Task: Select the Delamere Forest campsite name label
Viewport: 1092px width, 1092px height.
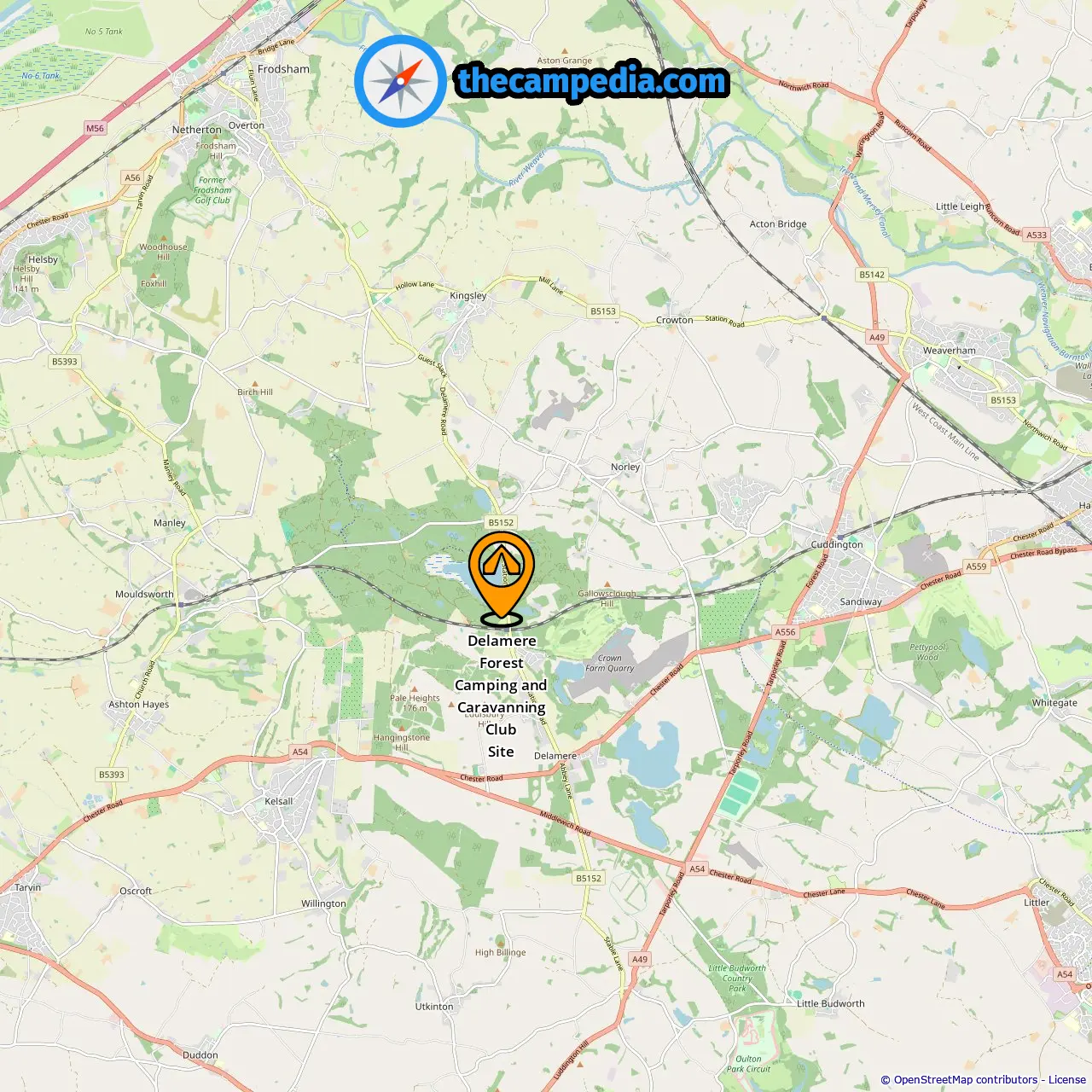Action: point(501,696)
